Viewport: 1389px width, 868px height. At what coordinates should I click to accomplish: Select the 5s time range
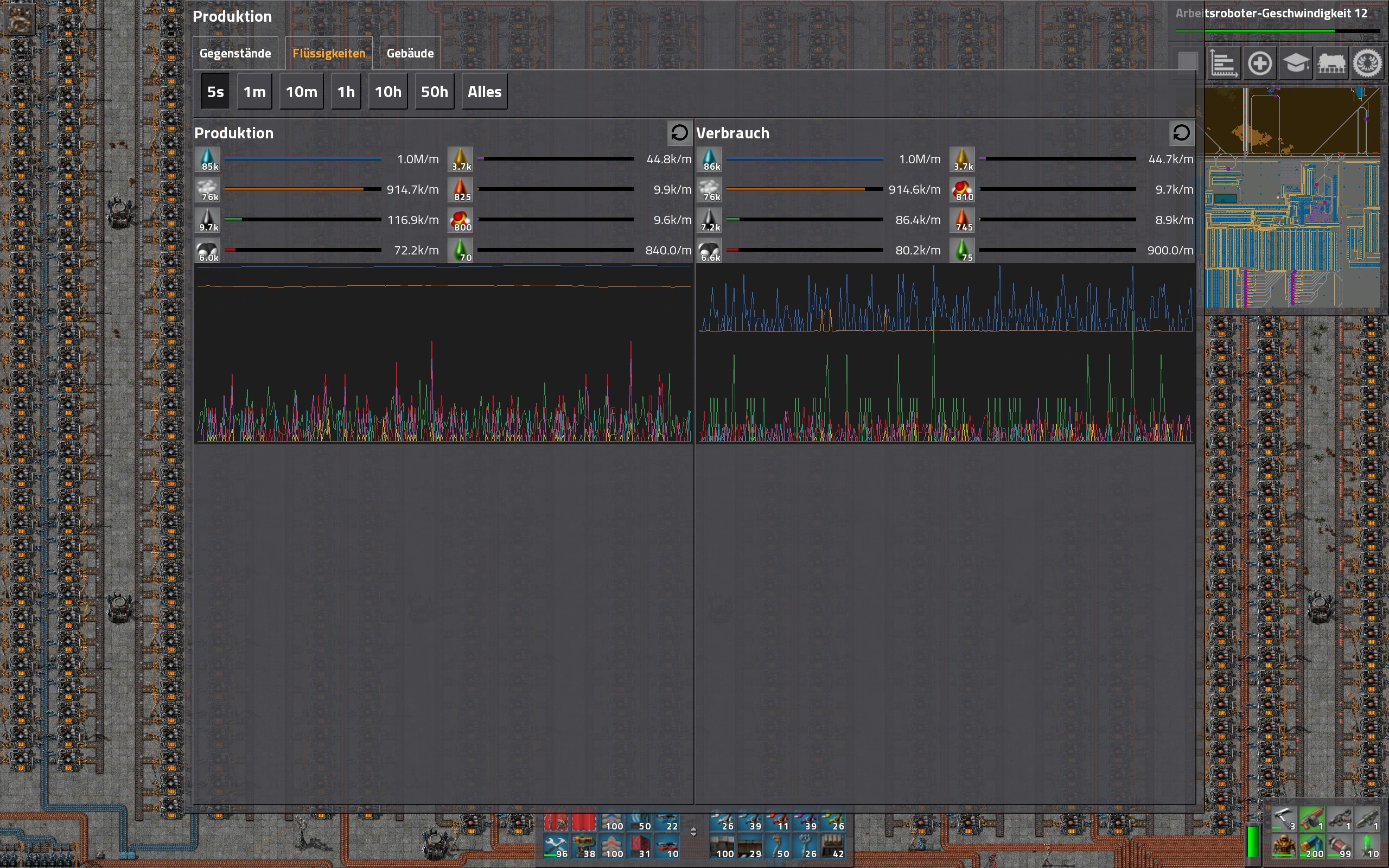[x=215, y=92]
